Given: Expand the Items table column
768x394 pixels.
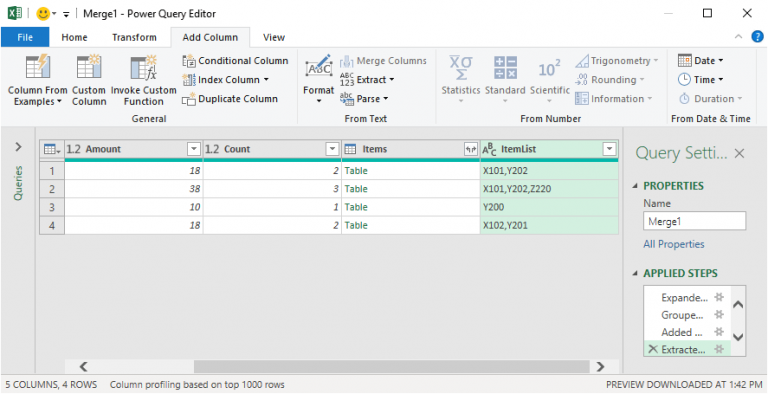Looking at the screenshot, I should point(470,149).
